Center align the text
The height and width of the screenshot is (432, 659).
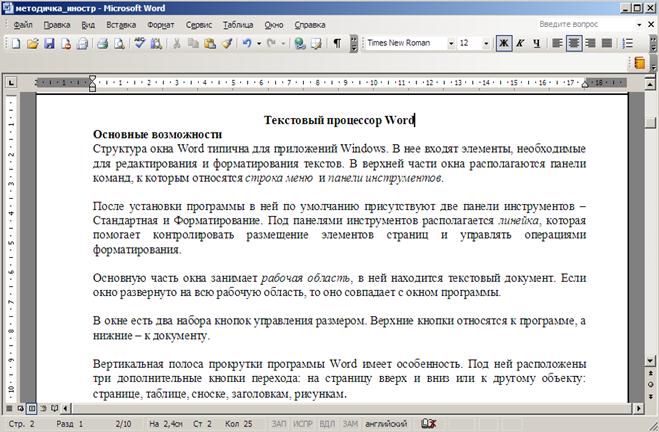(574, 43)
